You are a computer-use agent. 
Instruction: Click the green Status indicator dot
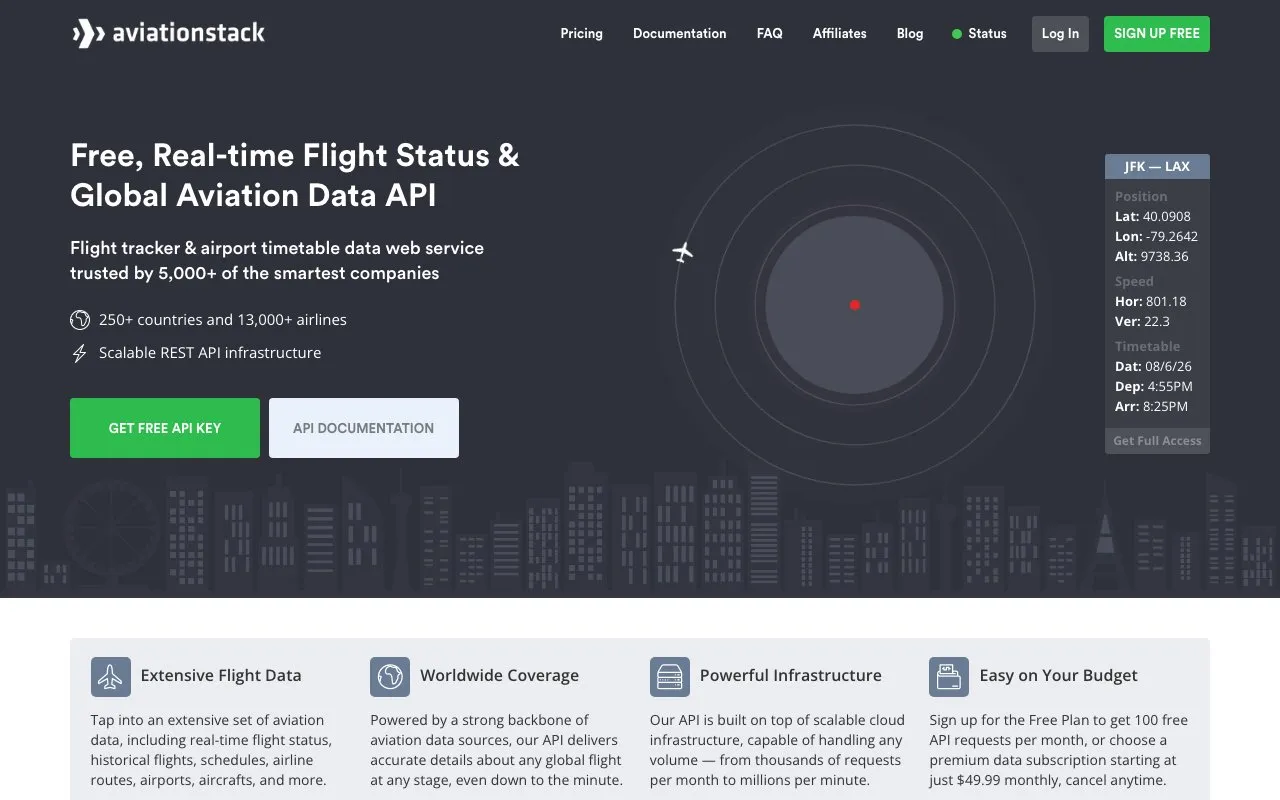(957, 34)
